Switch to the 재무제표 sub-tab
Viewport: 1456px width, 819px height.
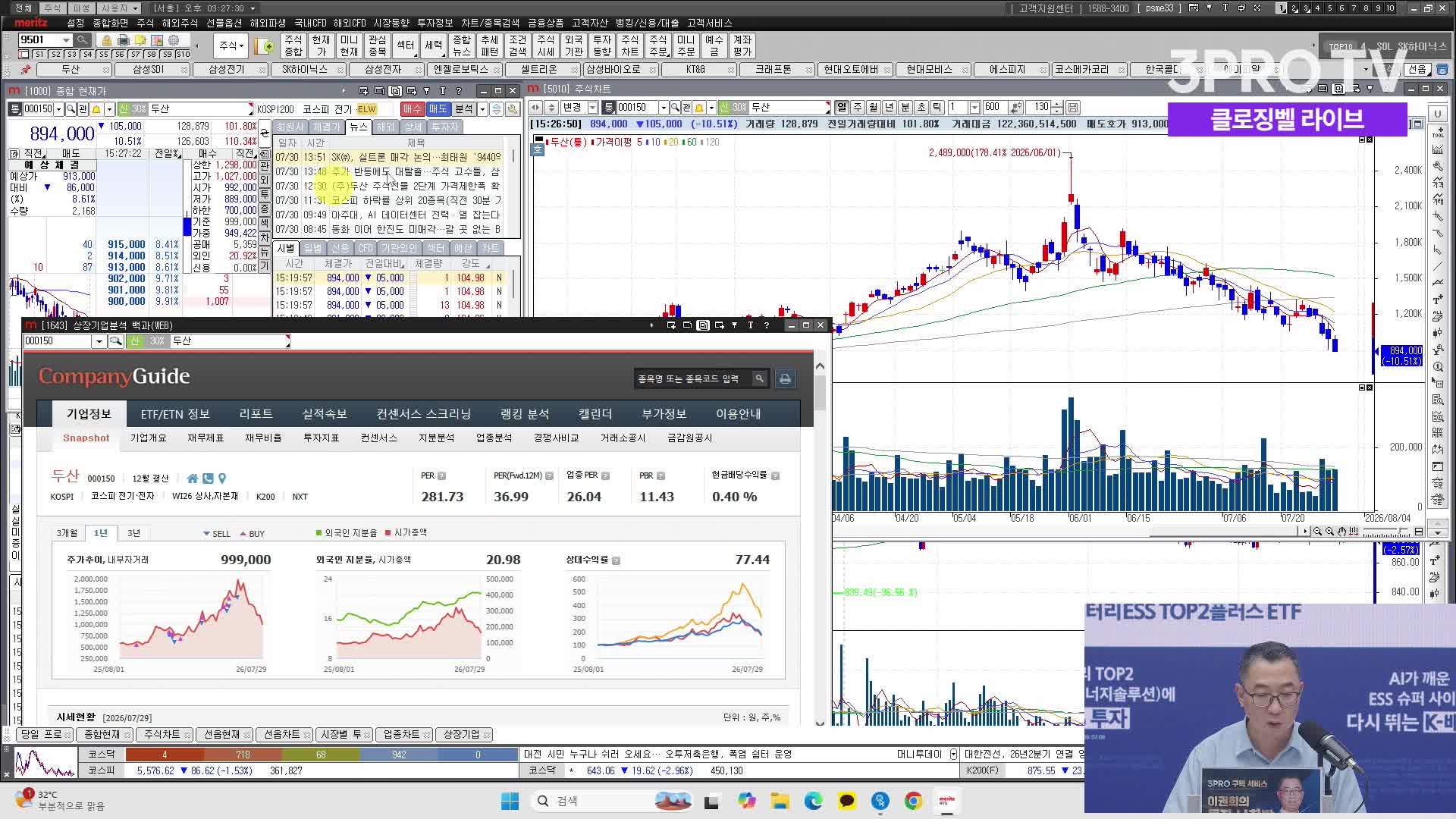(x=206, y=438)
